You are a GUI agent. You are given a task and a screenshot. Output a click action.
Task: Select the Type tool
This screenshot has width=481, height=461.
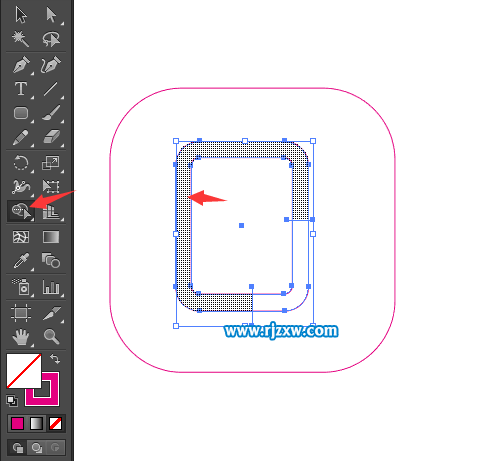[21, 89]
